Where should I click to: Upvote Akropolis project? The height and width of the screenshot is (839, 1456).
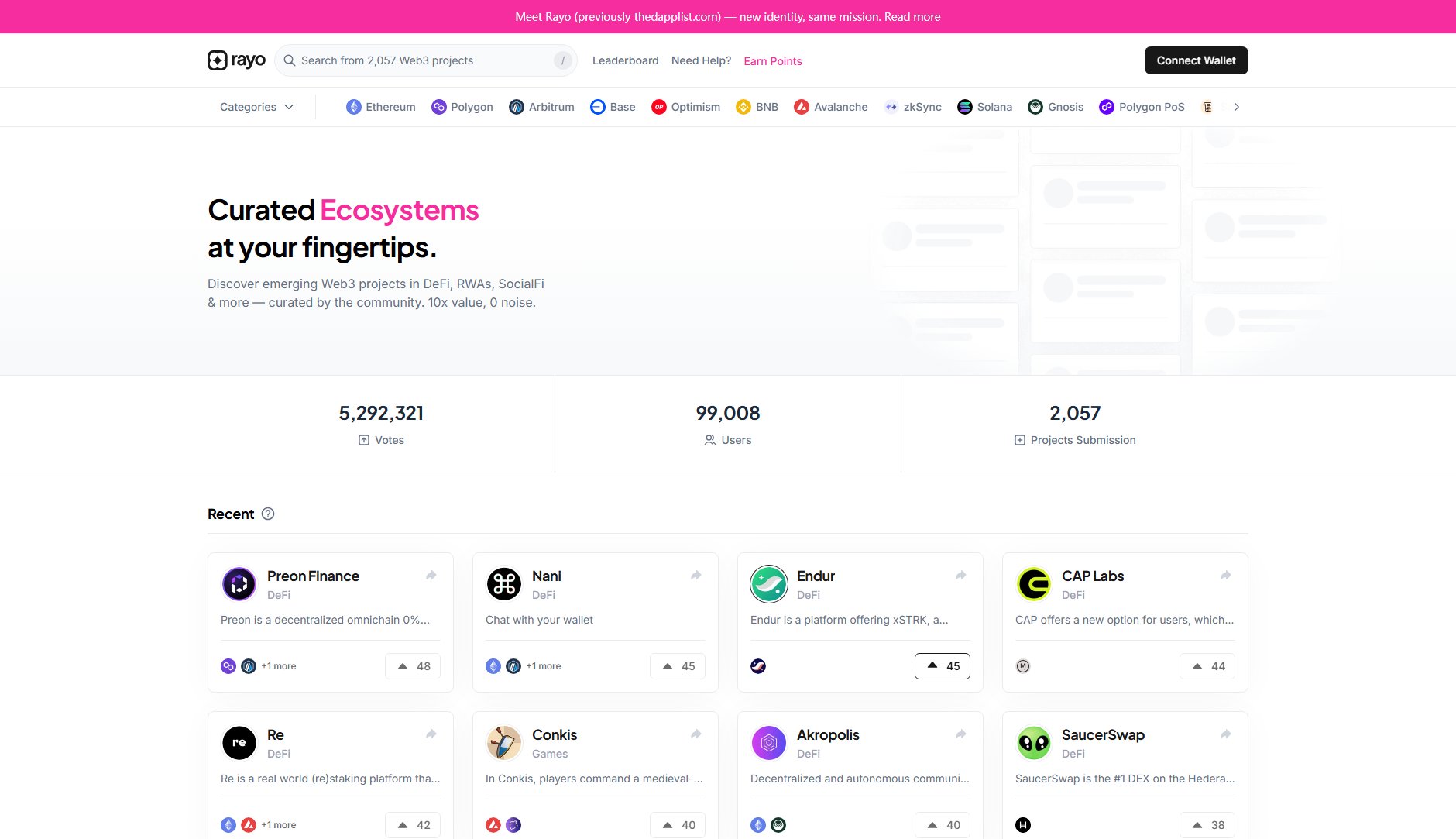coord(943,825)
